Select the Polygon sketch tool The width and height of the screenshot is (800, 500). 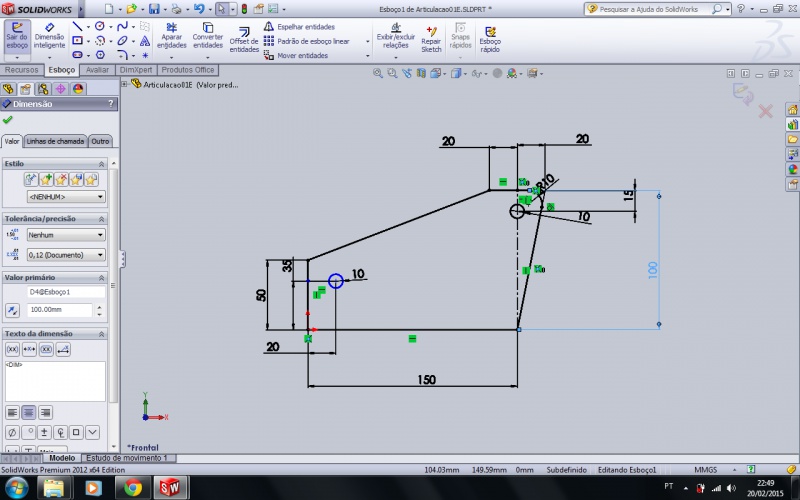pos(101,55)
